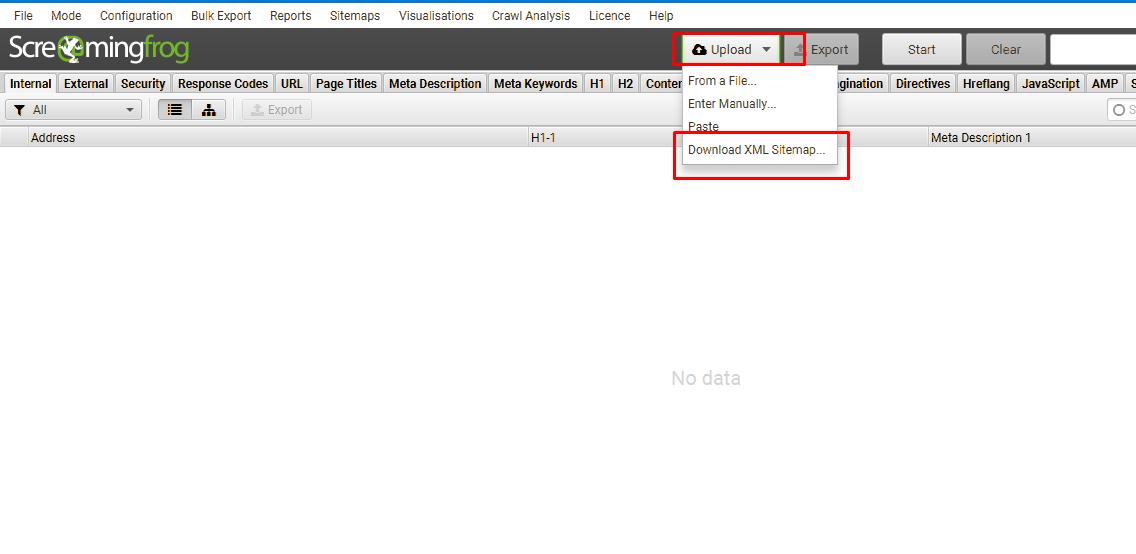Viewport: 1136px width, 554px height.
Task: Open the Reports menu
Action: tap(291, 15)
